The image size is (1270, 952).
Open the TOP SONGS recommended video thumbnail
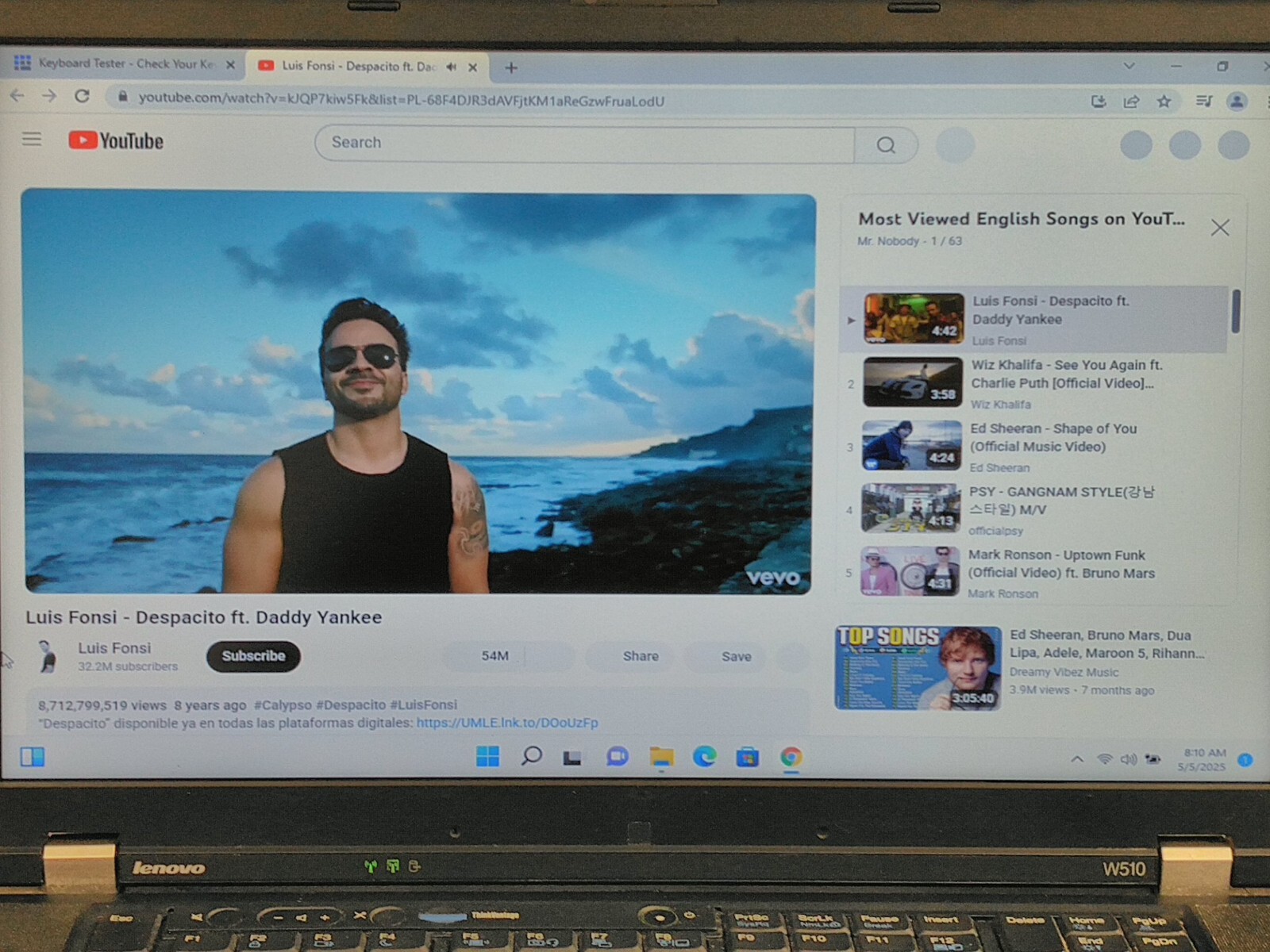tap(918, 667)
